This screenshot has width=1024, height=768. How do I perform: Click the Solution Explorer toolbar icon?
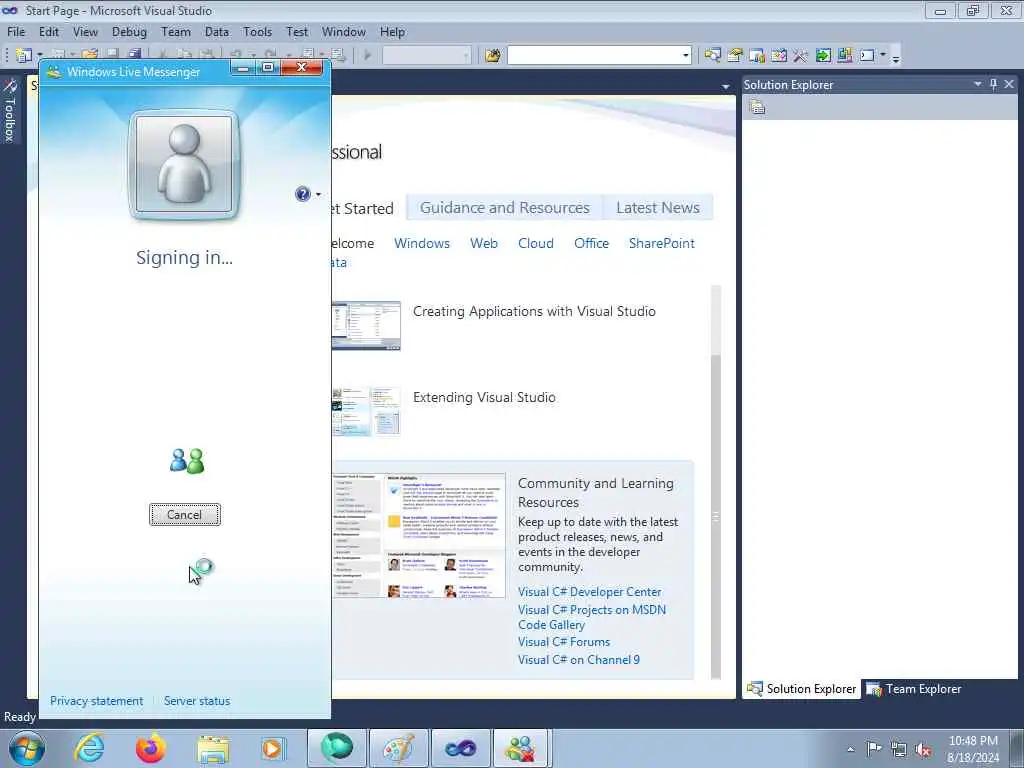712,56
